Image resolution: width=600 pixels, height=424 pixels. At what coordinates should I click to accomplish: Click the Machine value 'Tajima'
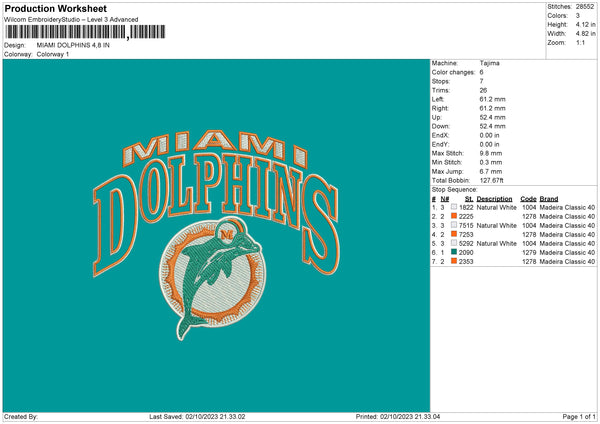[x=489, y=63]
